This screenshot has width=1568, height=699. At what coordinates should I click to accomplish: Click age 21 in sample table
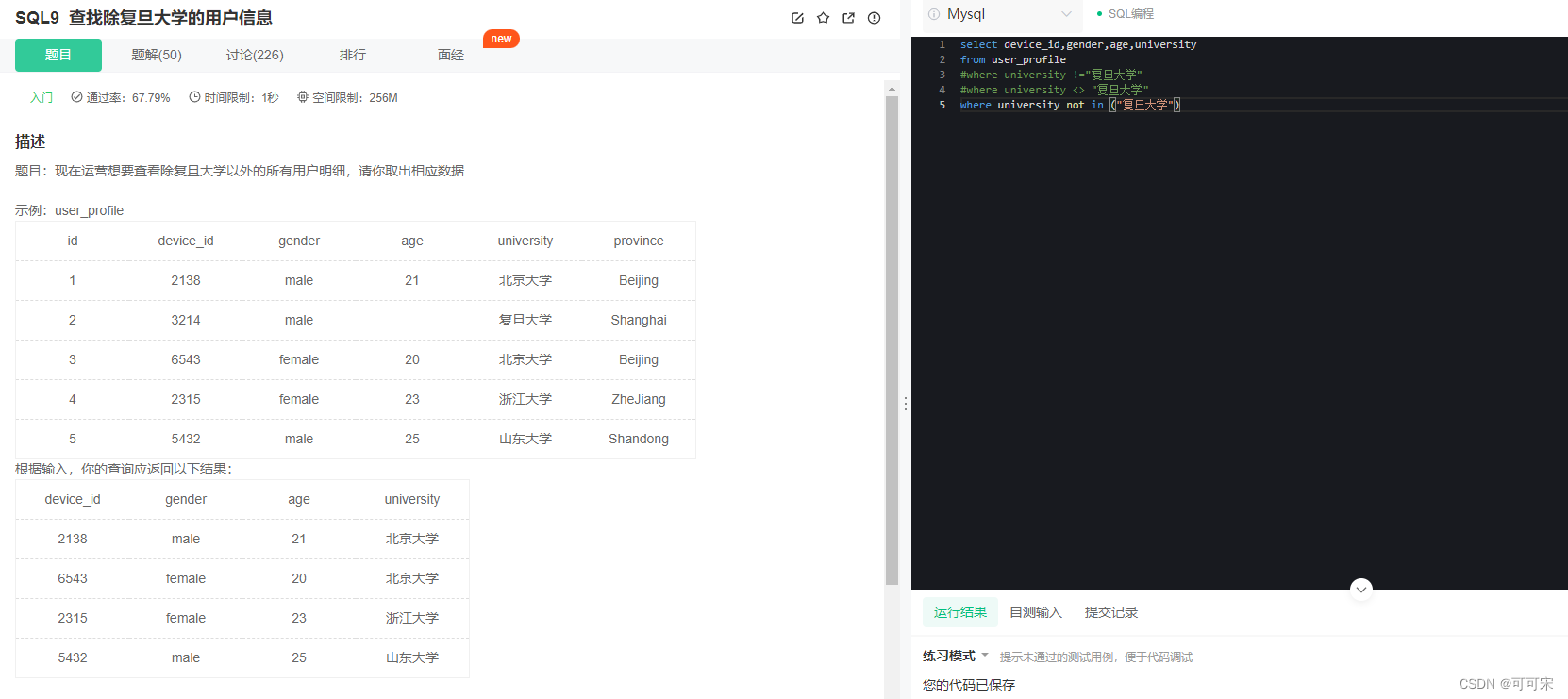pyautogui.click(x=412, y=280)
